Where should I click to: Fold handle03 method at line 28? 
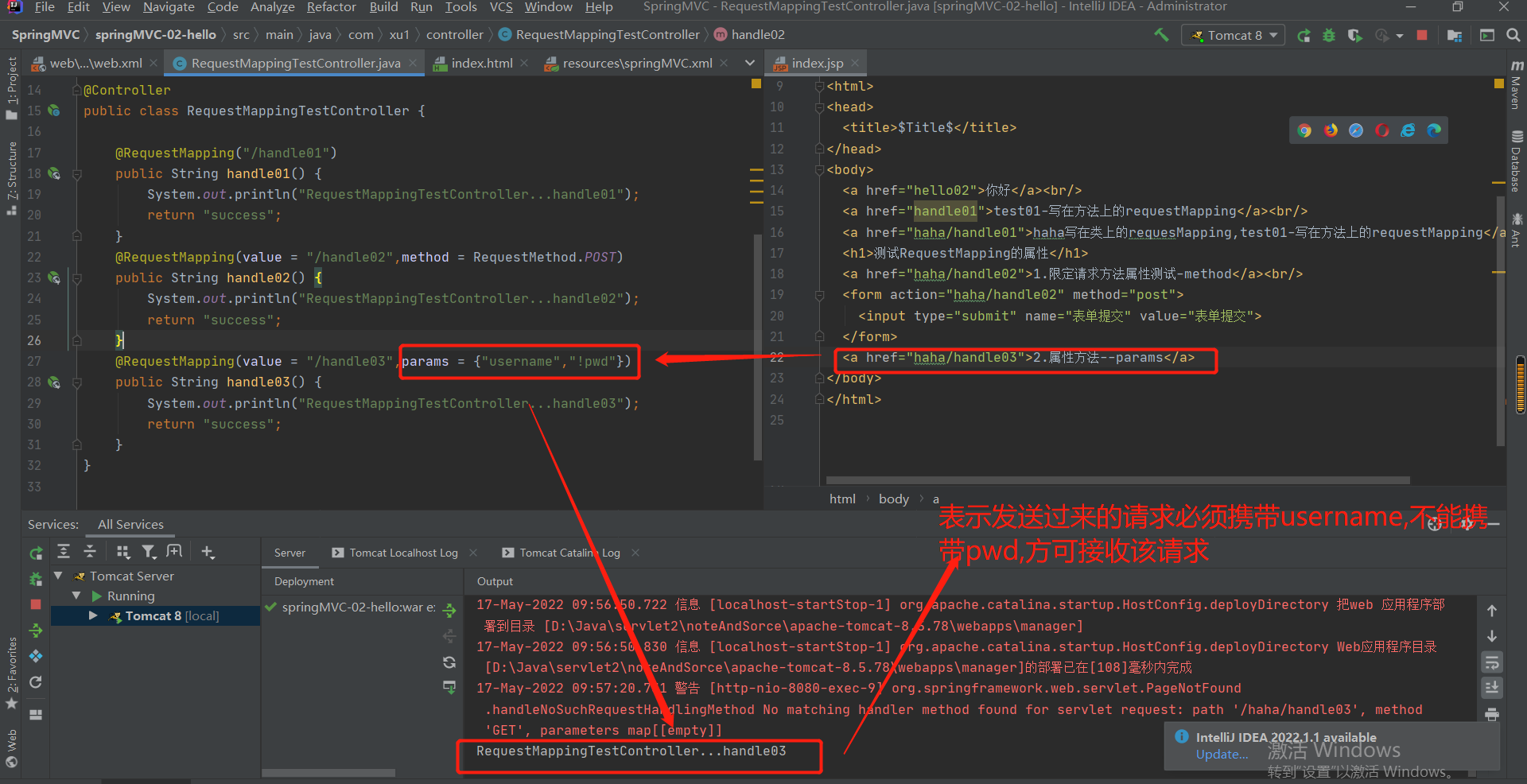pos(77,382)
